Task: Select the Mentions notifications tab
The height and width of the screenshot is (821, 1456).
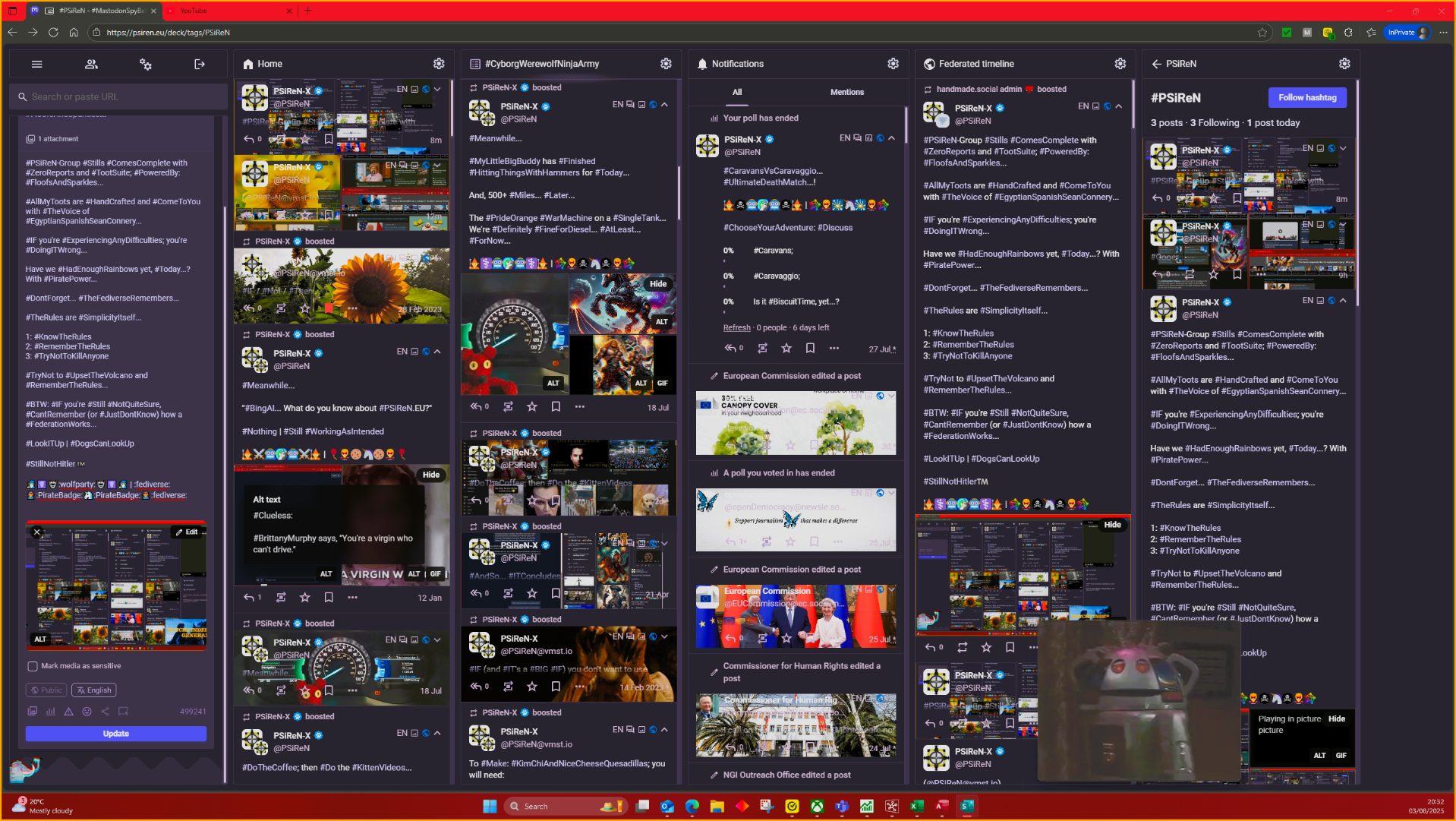Action: click(x=846, y=92)
